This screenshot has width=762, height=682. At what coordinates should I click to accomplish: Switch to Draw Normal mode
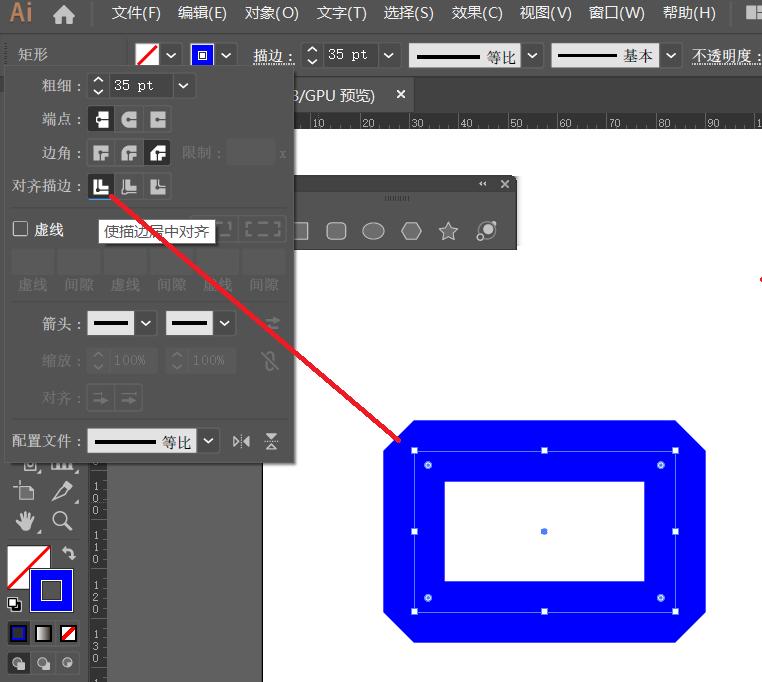18,663
